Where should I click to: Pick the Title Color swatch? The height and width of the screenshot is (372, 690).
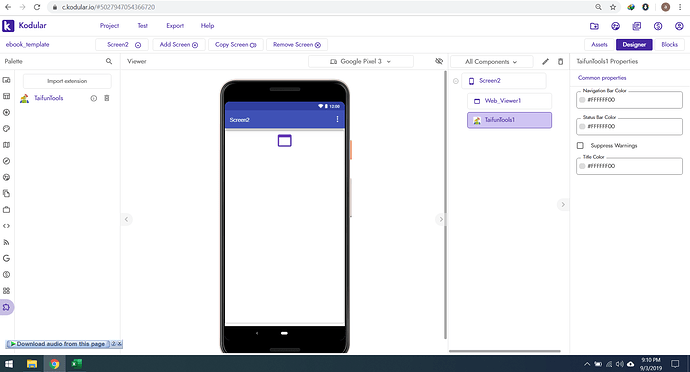coord(582,166)
